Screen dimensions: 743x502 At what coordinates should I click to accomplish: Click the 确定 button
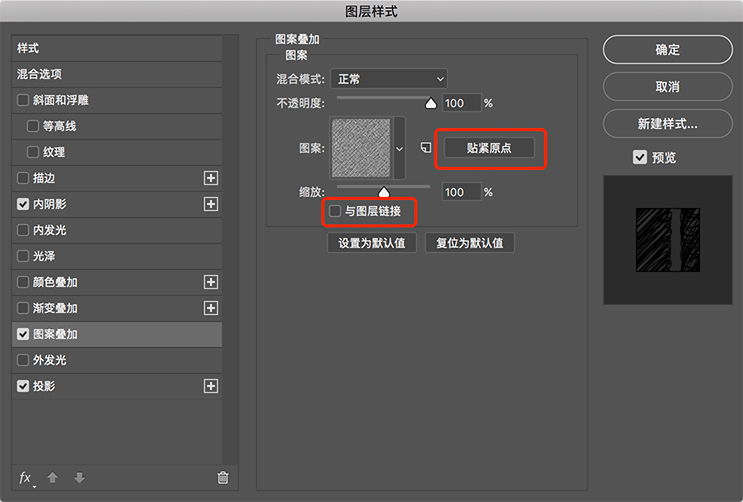[x=667, y=50]
